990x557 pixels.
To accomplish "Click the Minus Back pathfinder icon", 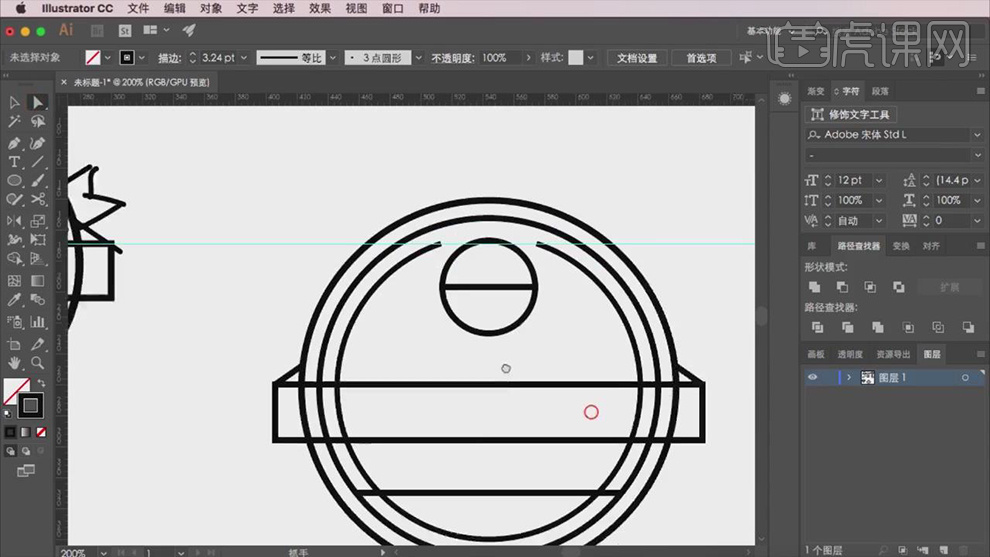I will click(x=968, y=327).
